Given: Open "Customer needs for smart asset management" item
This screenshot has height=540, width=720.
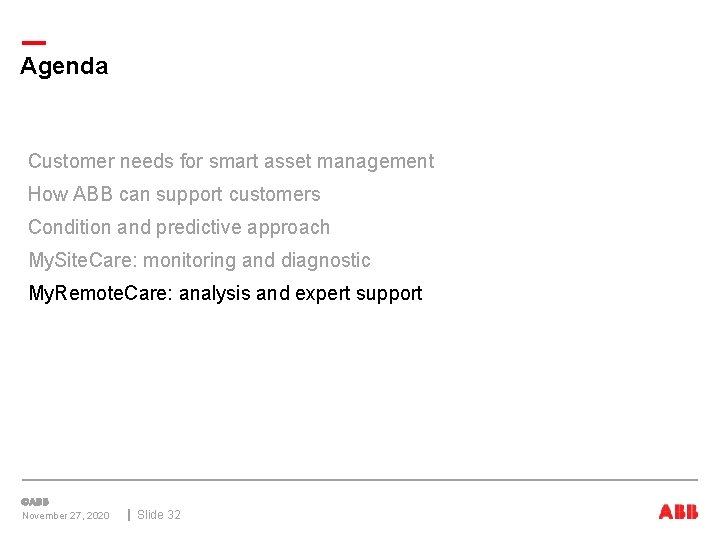Looking at the screenshot, I should tap(231, 161).
